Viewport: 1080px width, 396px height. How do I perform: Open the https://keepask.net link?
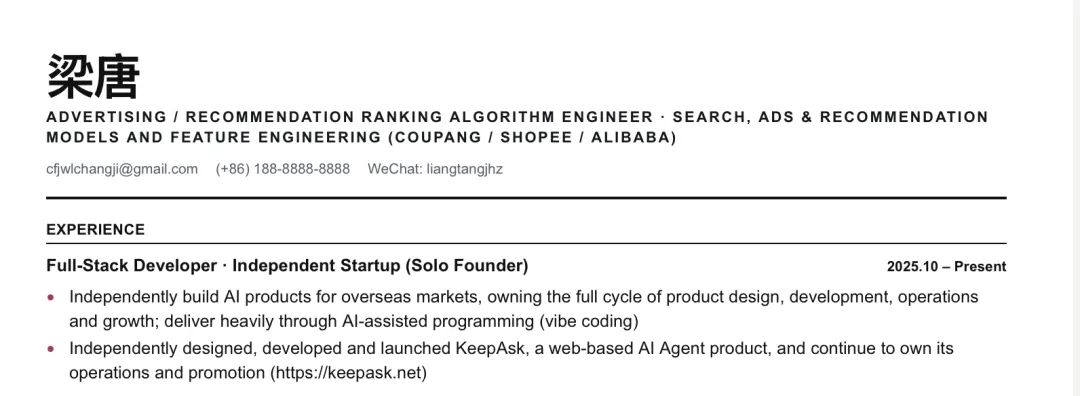[349, 373]
